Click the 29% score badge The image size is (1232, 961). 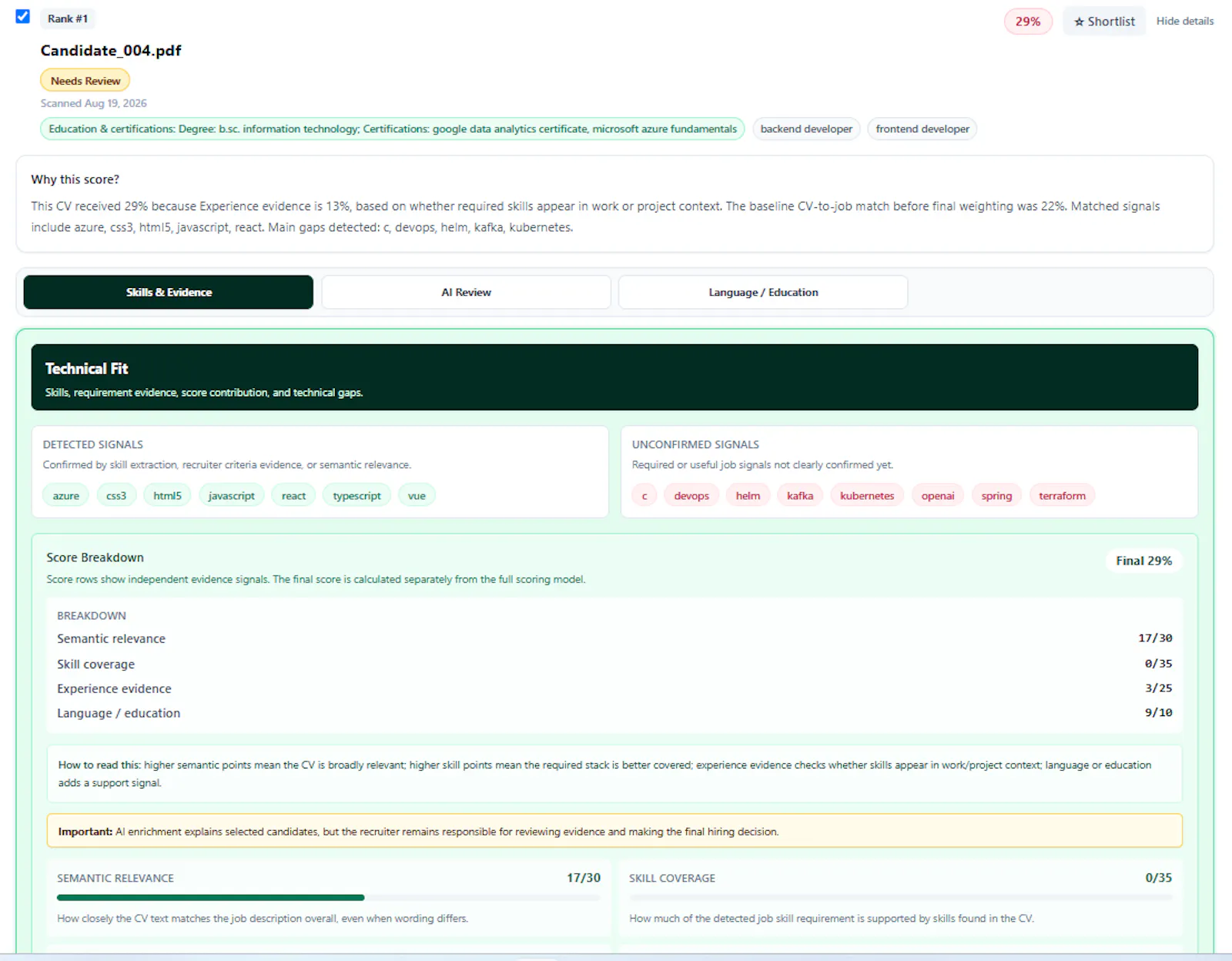click(x=1027, y=22)
